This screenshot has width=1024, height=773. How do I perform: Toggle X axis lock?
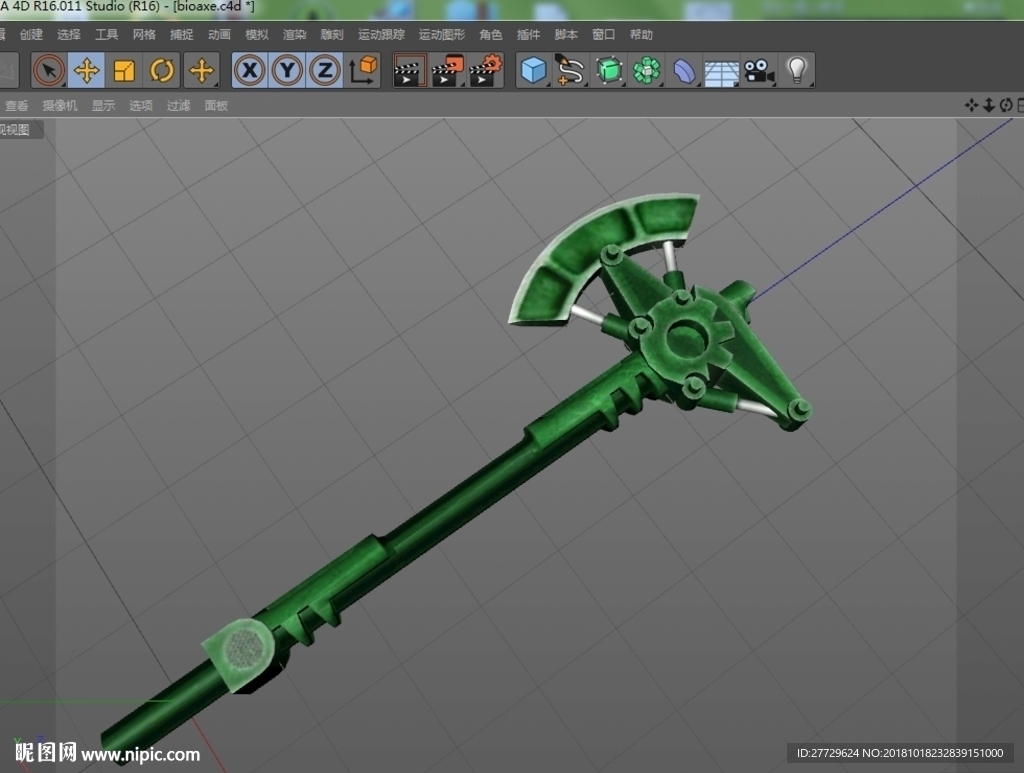[x=249, y=71]
